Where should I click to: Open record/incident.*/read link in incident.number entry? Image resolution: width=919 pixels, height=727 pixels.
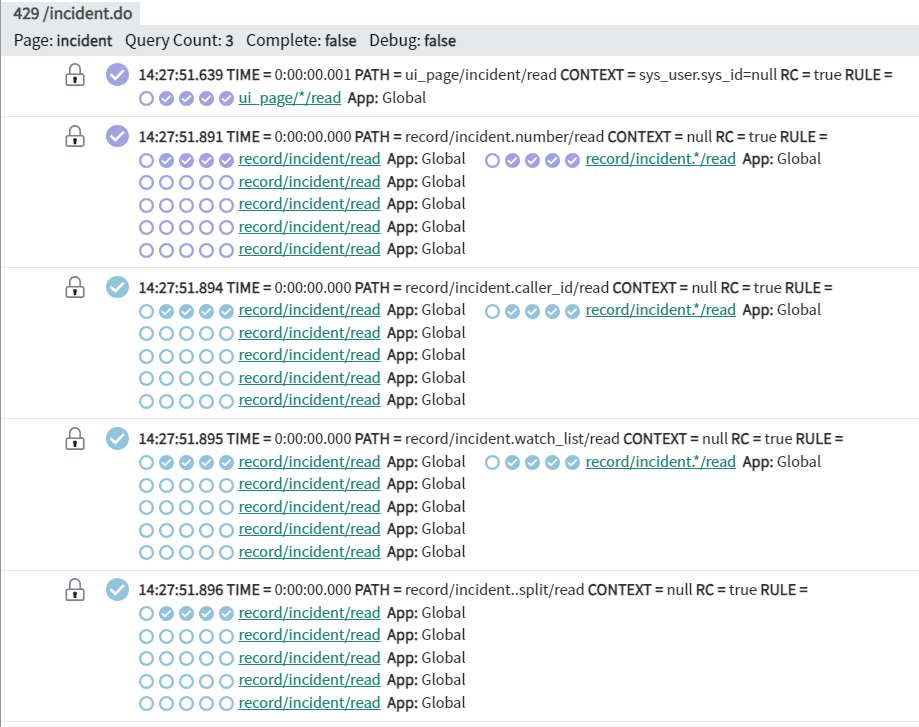pyautogui.click(x=660, y=159)
